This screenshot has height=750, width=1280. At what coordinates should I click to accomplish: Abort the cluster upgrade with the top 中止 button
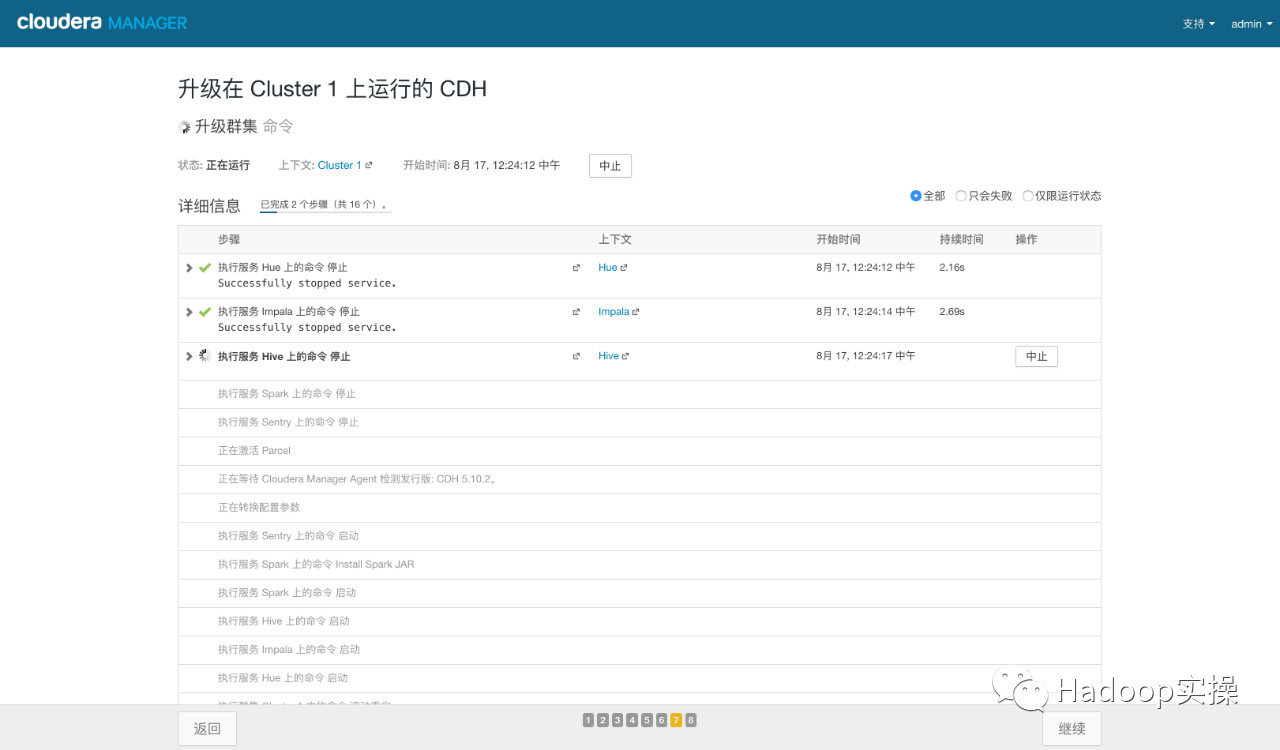pyautogui.click(x=610, y=166)
